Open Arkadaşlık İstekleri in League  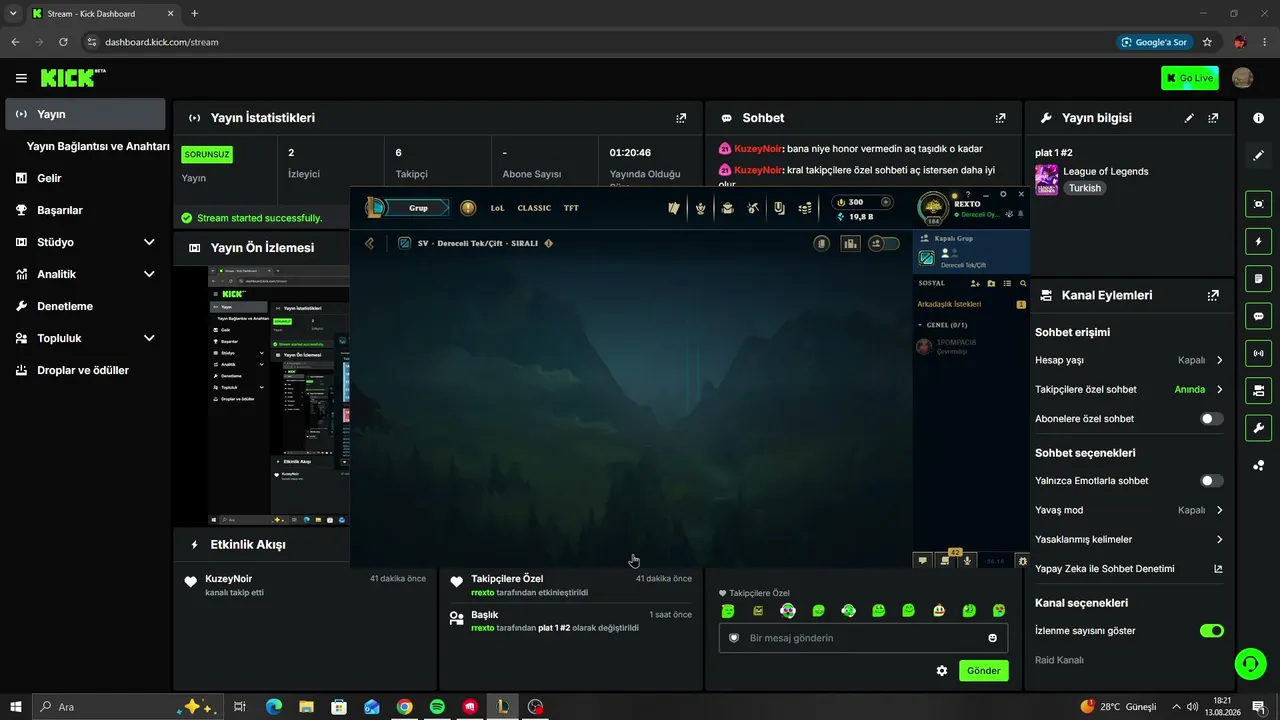(x=949, y=304)
